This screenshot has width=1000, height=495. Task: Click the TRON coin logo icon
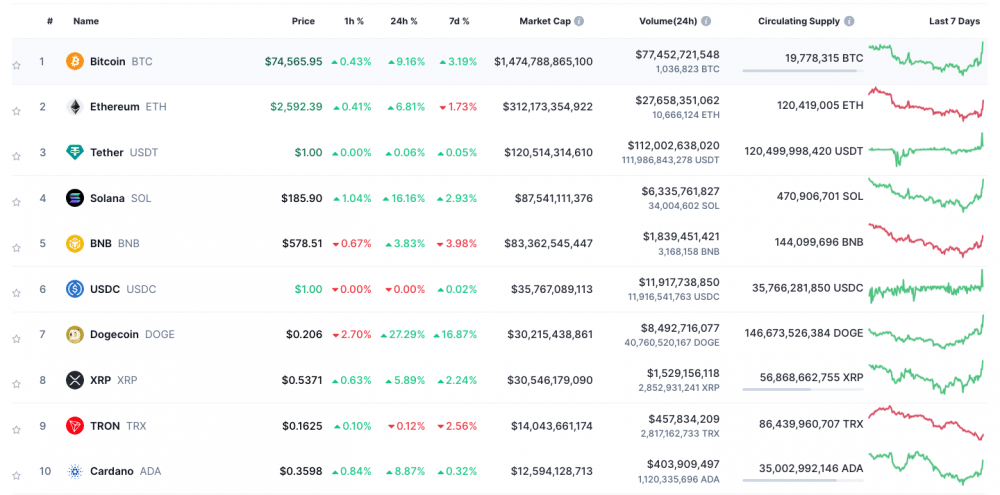(75, 426)
